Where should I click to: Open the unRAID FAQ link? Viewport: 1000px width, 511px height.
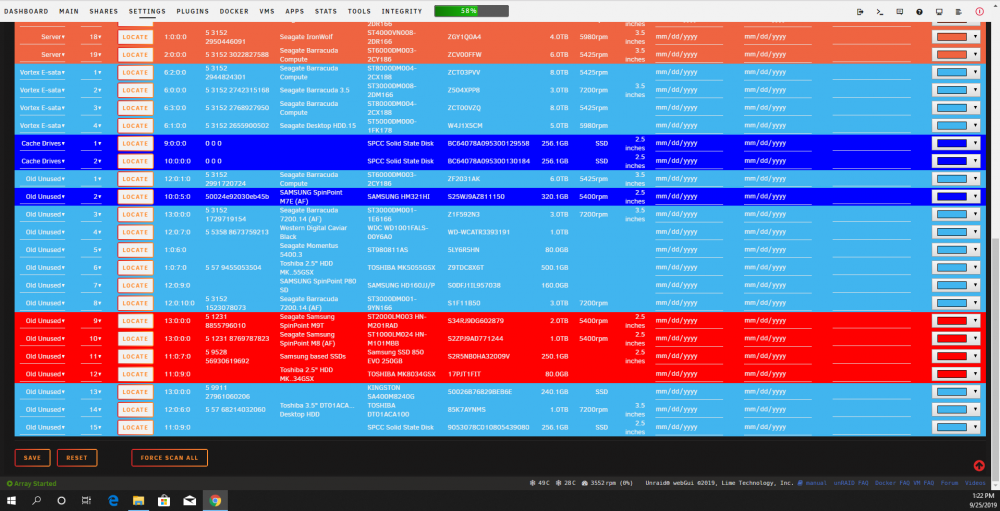[x=851, y=484]
